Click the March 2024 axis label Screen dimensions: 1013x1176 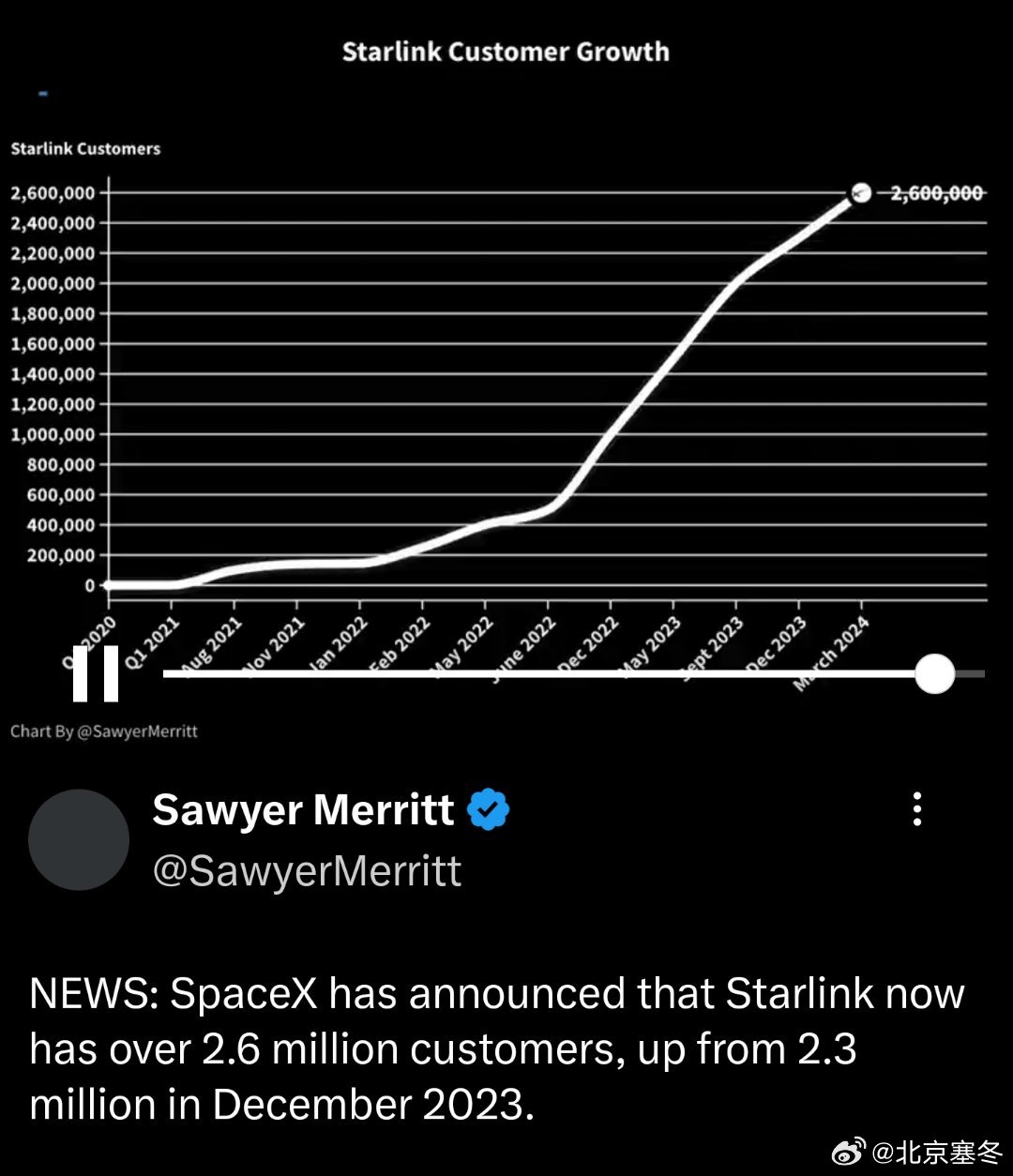[831, 654]
